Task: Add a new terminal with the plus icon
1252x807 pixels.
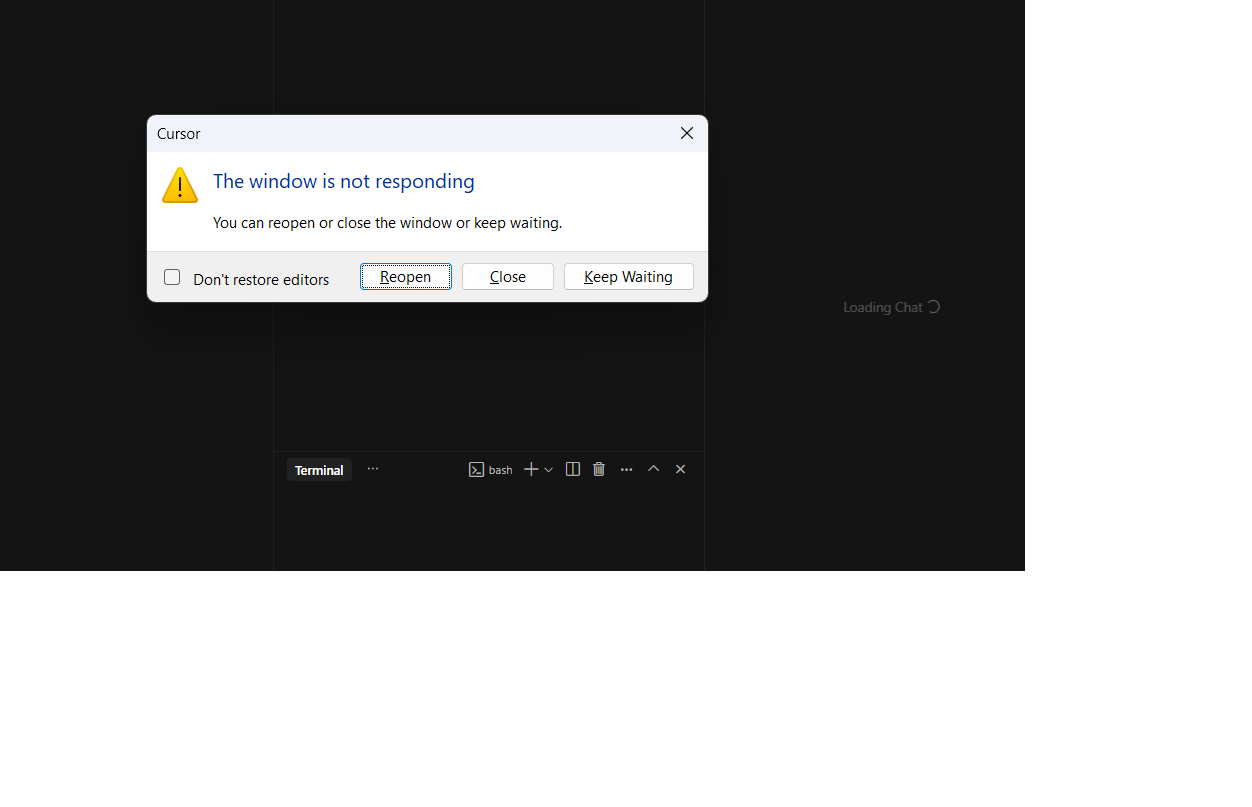Action: point(531,469)
